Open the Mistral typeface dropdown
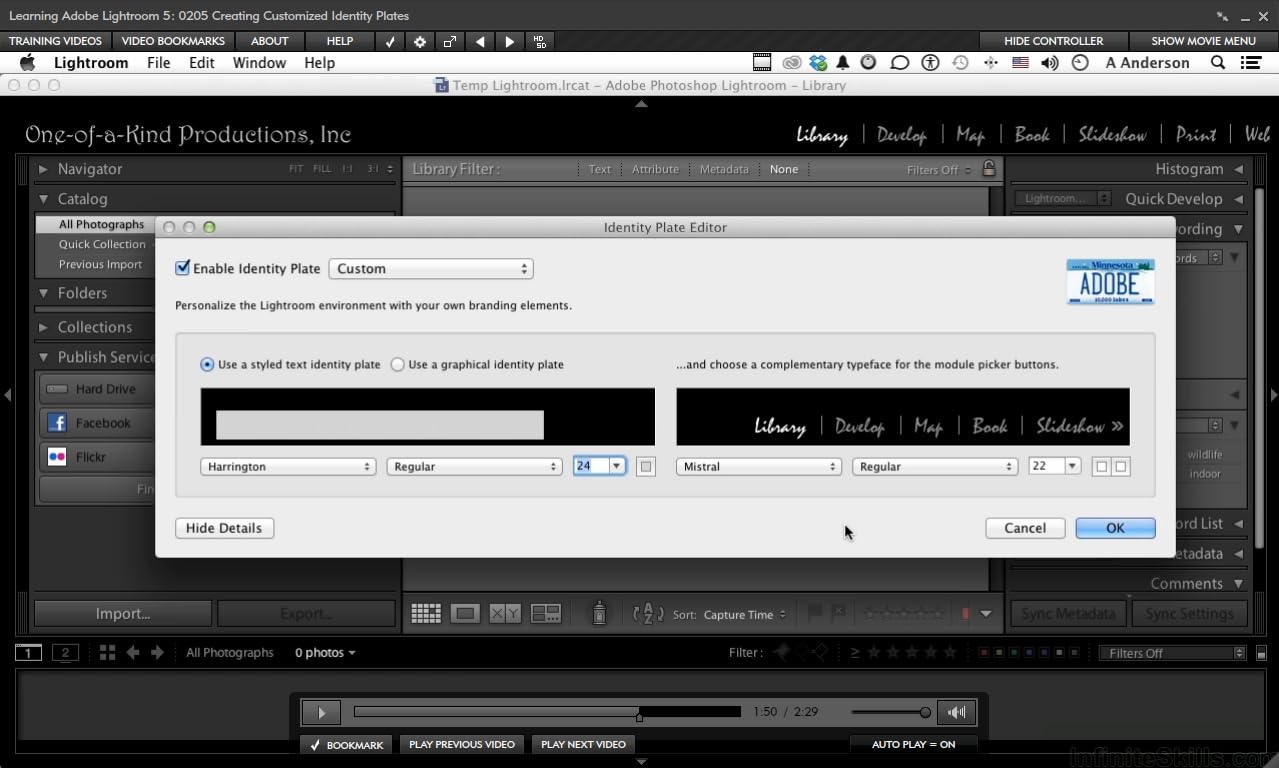This screenshot has width=1279, height=768. [x=760, y=466]
